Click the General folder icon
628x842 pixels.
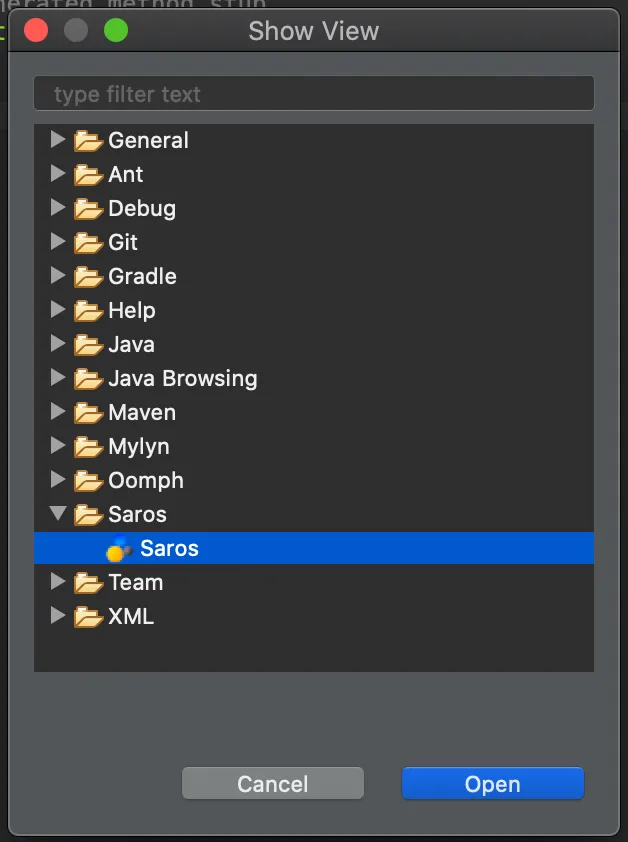click(89, 141)
